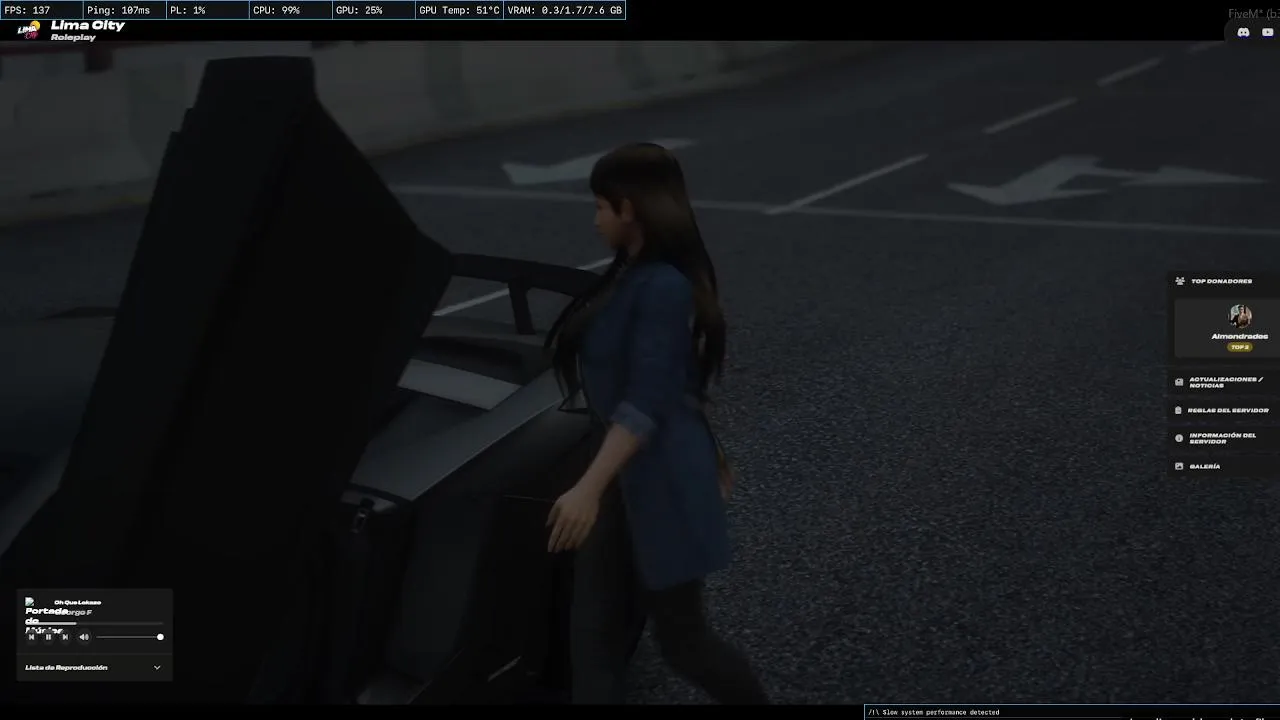
Task: Open Actualizaciones / Noticias menu item
Action: [1224, 382]
